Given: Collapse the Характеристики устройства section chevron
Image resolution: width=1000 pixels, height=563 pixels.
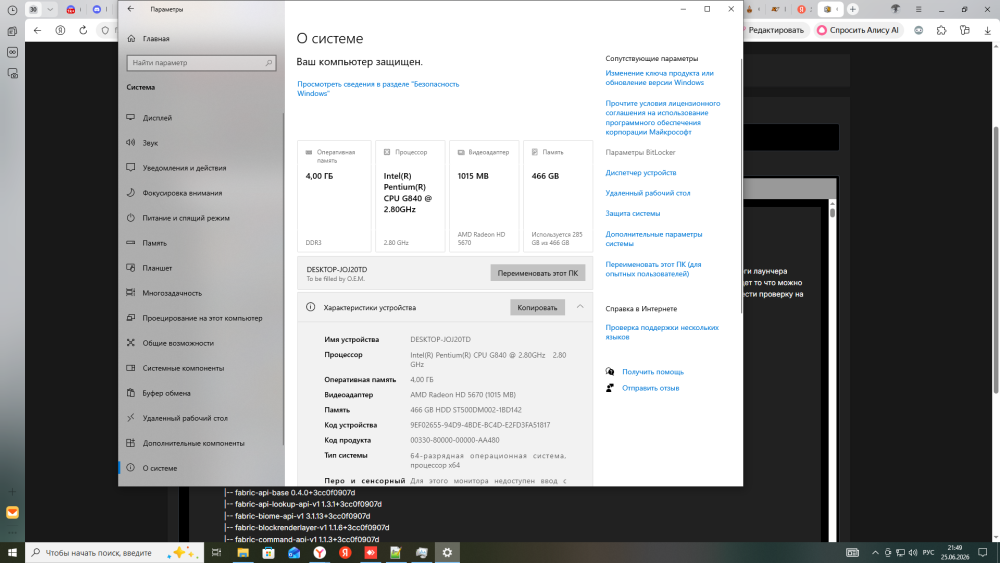Looking at the screenshot, I should 580,307.
